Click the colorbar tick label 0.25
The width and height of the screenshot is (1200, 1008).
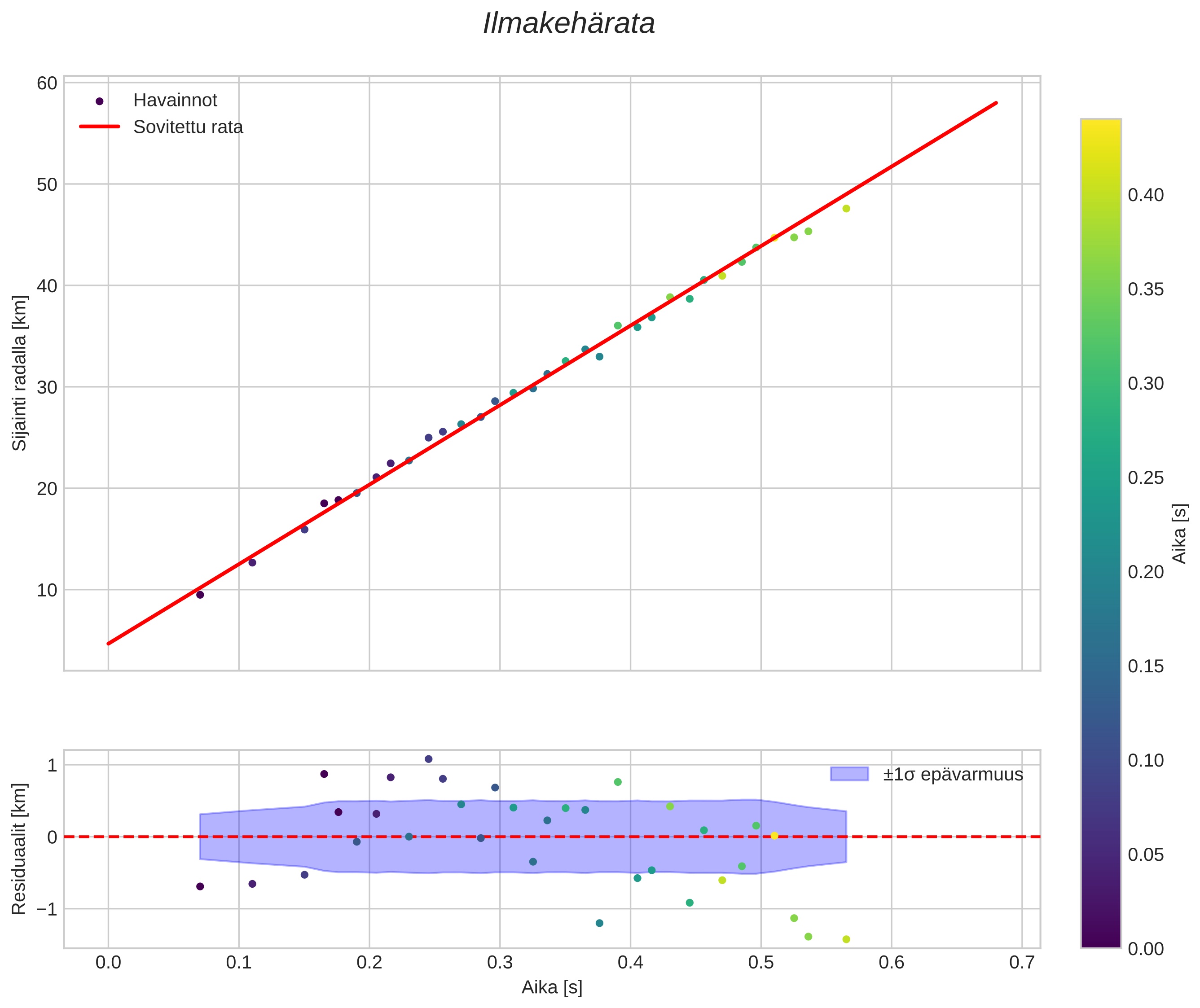click(1145, 478)
